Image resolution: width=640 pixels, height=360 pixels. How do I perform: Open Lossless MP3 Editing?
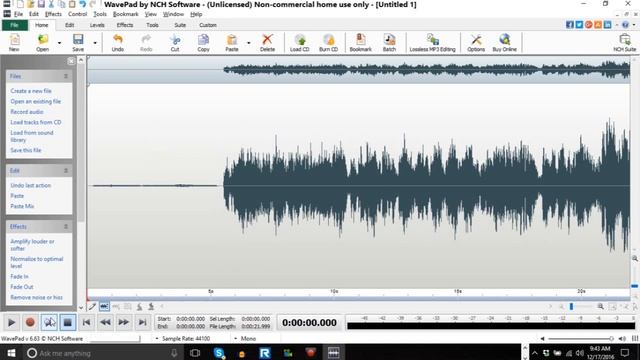[432, 42]
